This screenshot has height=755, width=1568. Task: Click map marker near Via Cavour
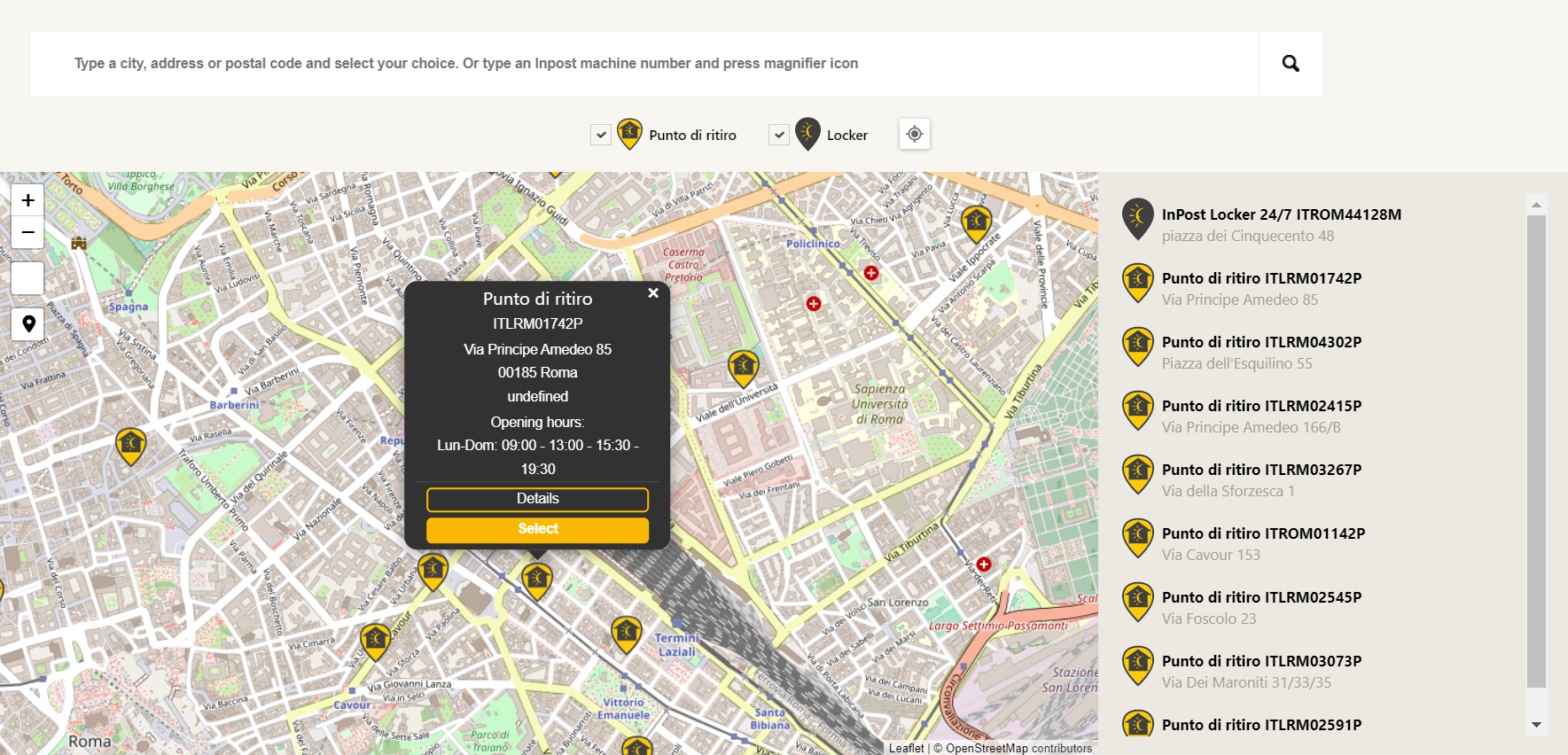(x=375, y=642)
